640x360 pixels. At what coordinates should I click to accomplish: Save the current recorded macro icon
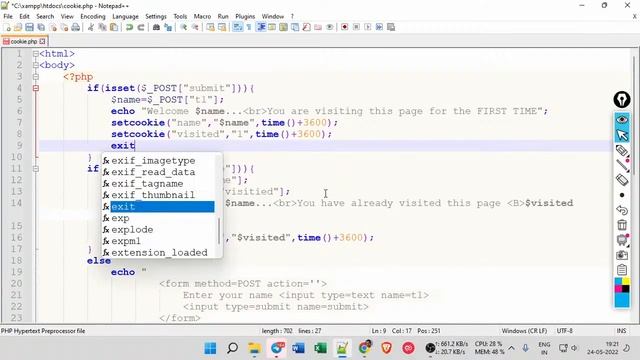pos(391,27)
